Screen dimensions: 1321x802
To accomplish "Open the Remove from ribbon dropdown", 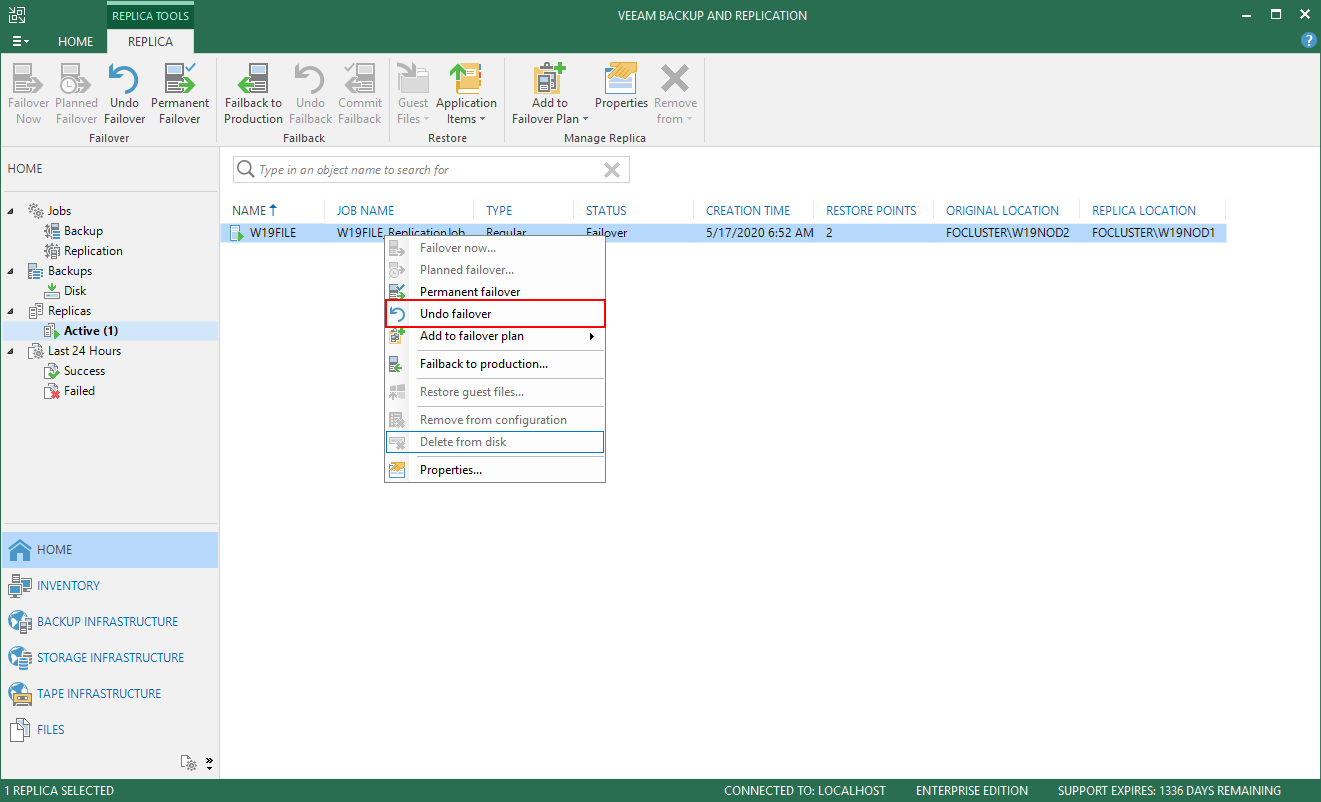I will click(x=676, y=94).
